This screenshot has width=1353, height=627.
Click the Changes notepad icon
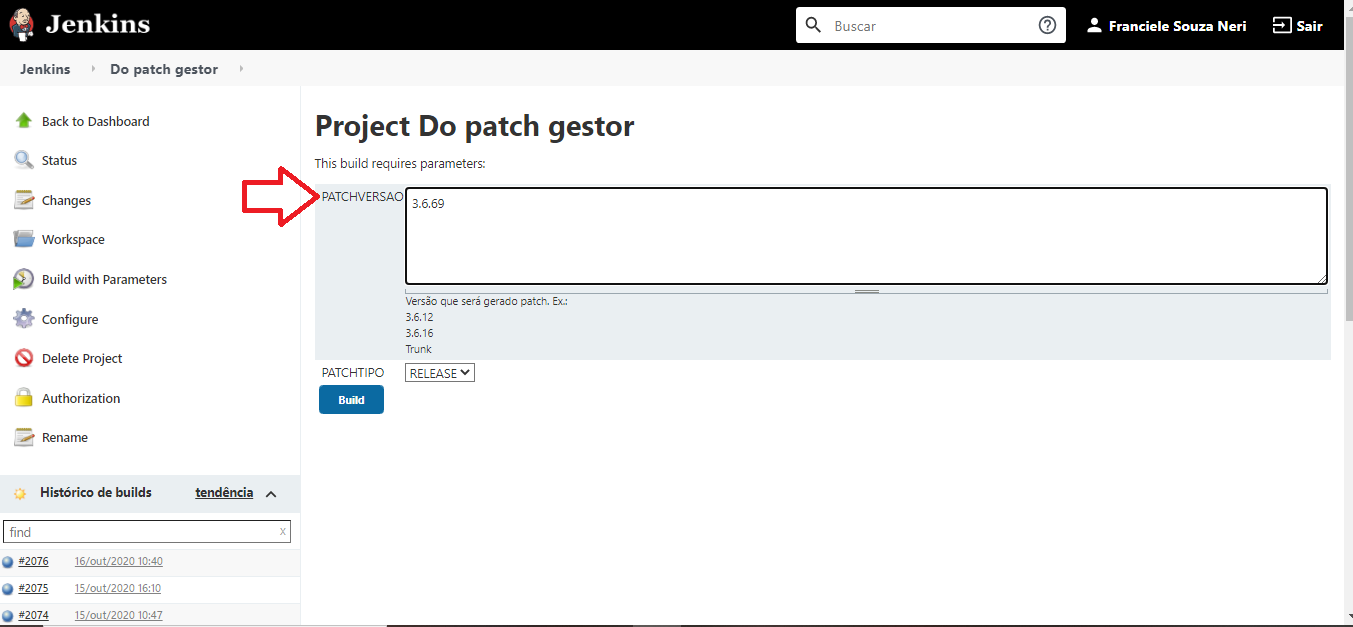(x=24, y=200)
